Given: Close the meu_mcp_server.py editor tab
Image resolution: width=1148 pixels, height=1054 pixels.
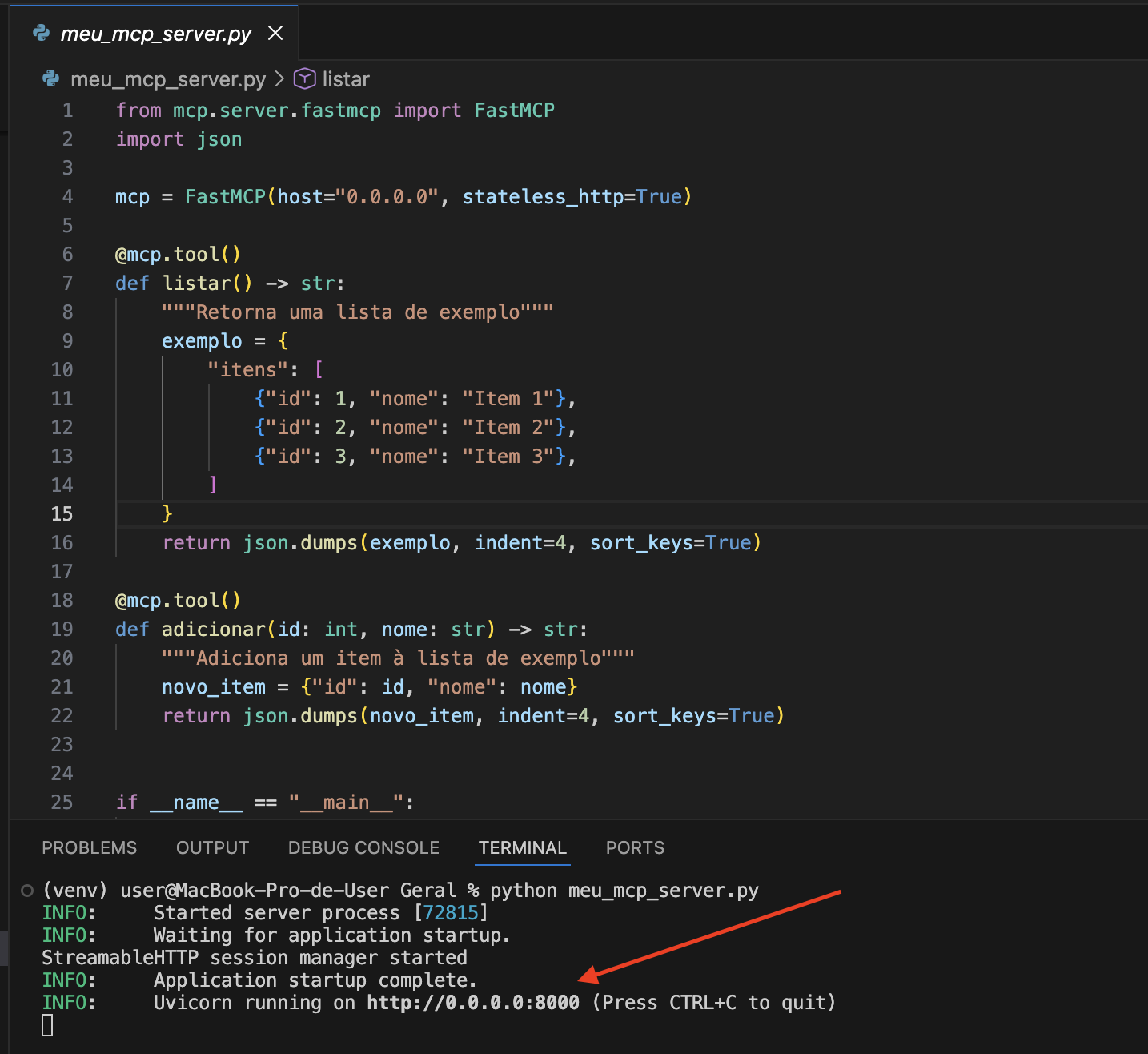Looking at the screenshot, I should click(275, 33).
